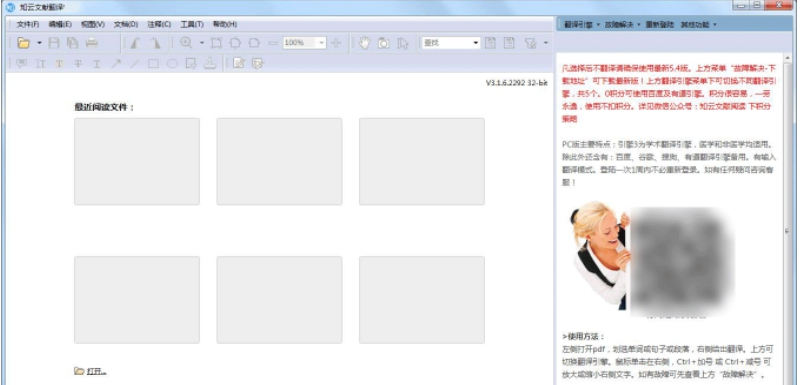Open top-right recent file thumbnail
The height and width of the screenshot is (385, 802).
422,162
